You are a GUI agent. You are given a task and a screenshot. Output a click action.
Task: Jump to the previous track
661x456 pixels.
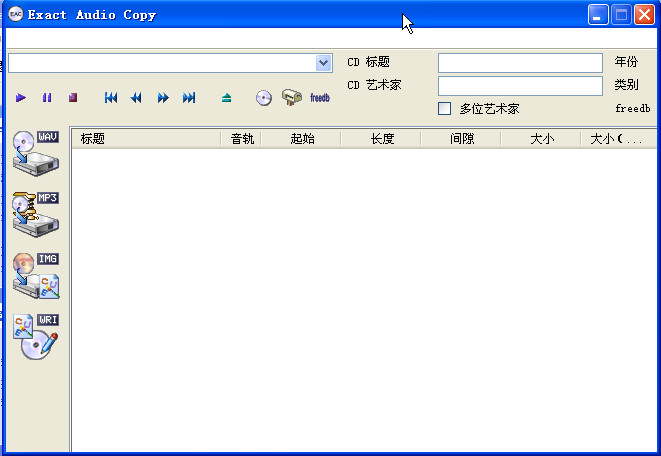pos(111,98)
